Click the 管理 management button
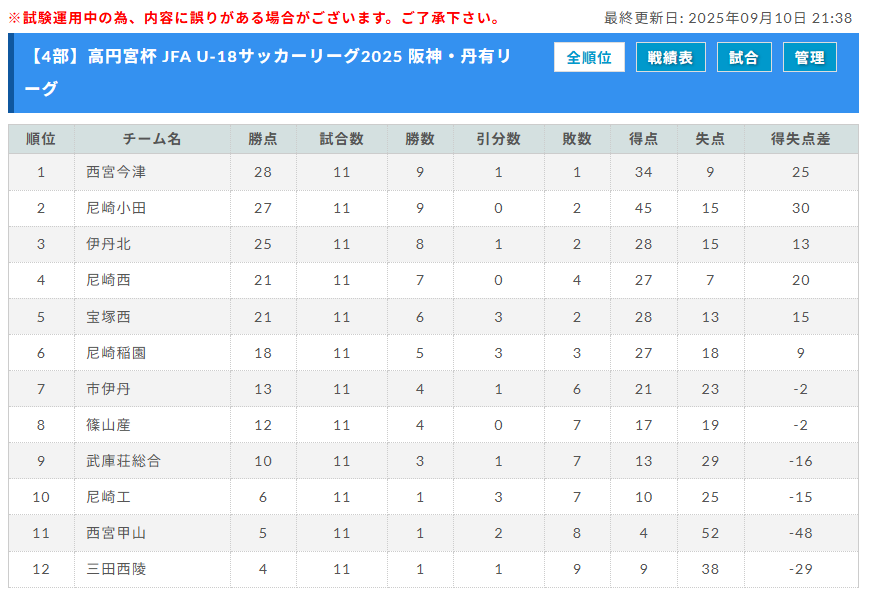Screen dimensions: 869x600 809,58
